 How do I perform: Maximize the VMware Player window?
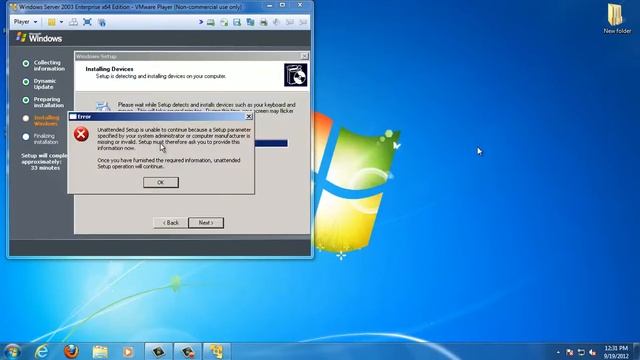click(282, 5)
